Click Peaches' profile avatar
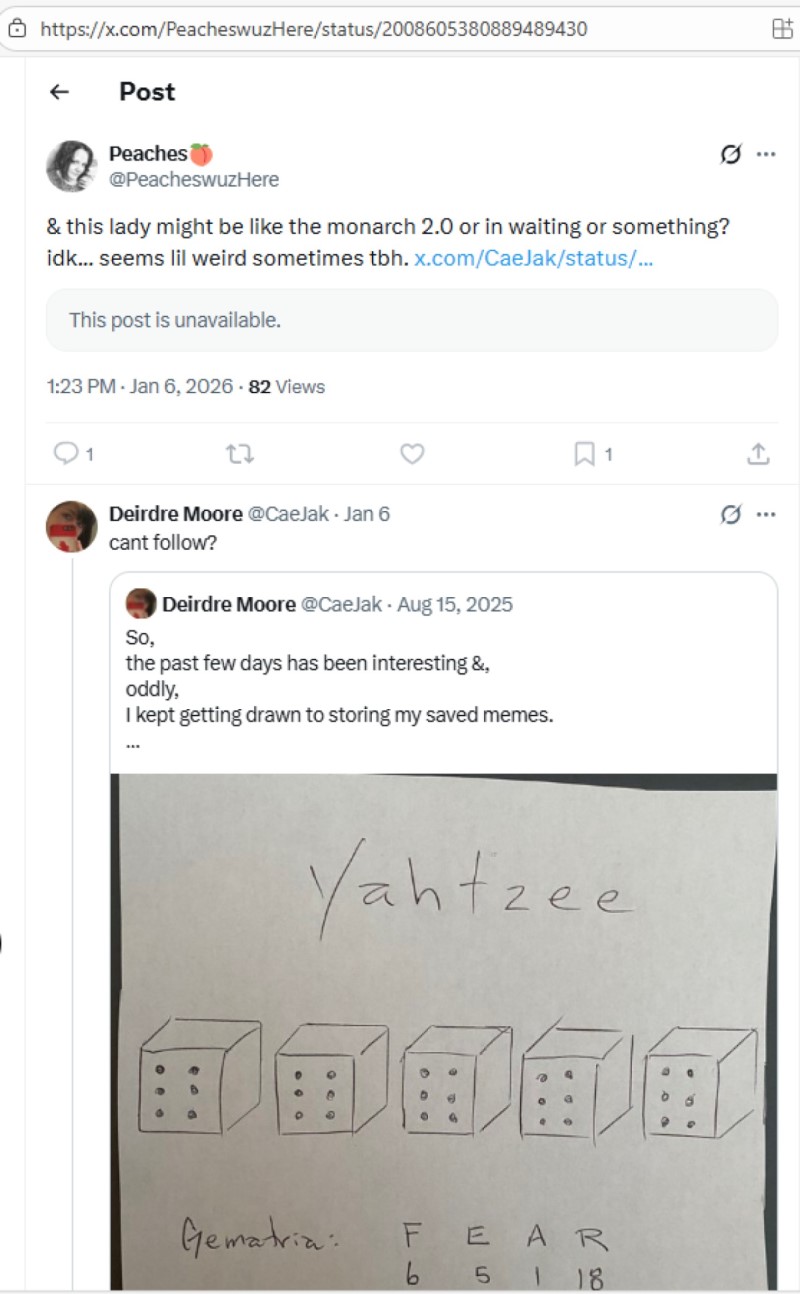Image resolution: width=800 pixels, height=1294 pixels. [x=71, y=166]
